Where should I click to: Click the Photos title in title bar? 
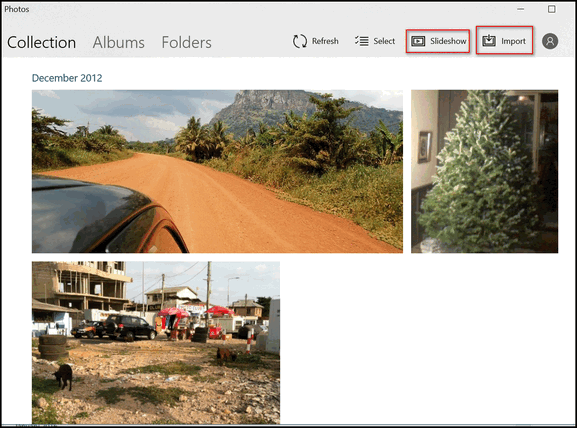17,9
